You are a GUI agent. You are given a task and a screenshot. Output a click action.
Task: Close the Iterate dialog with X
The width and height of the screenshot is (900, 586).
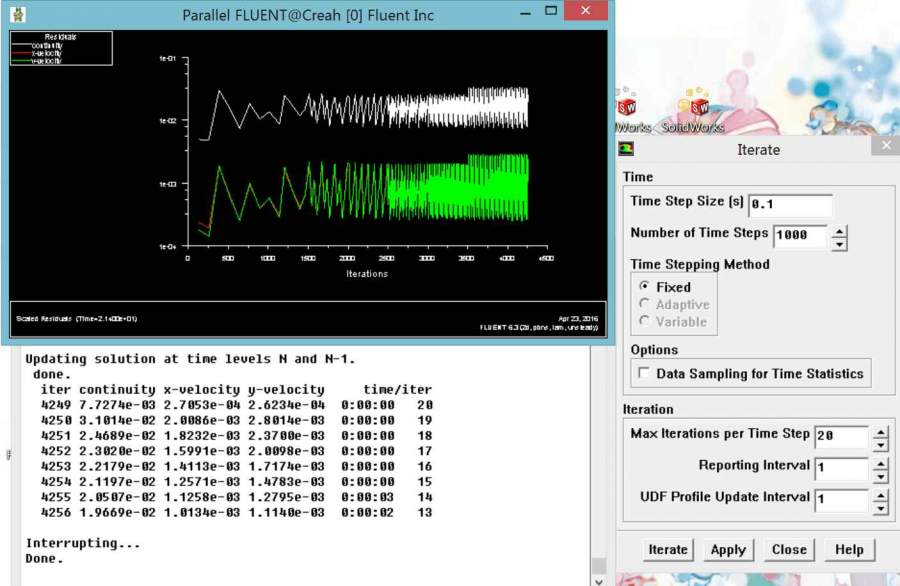coord(886,145)
